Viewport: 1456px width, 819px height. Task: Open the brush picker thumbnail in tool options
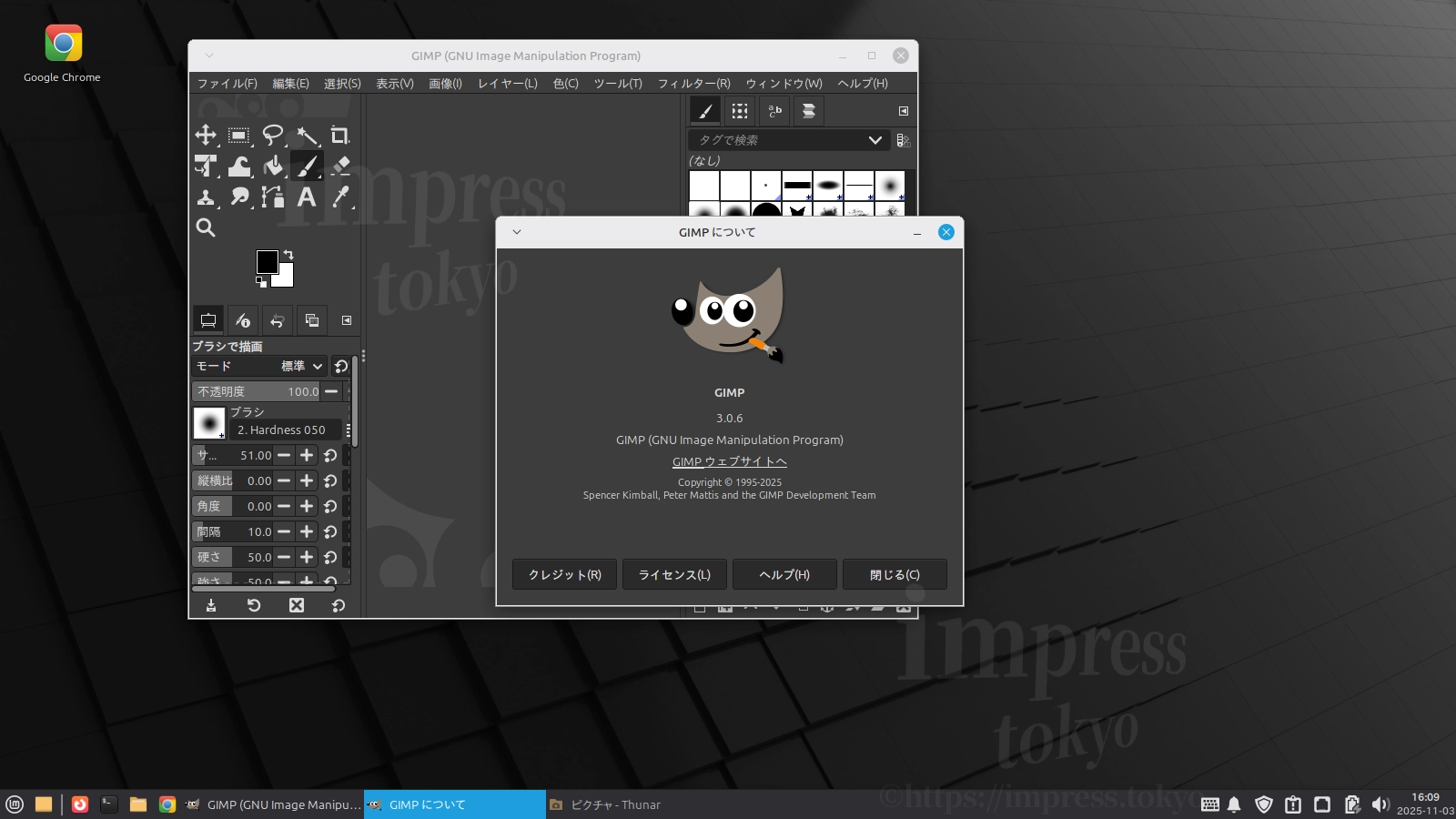coord(209,423)
